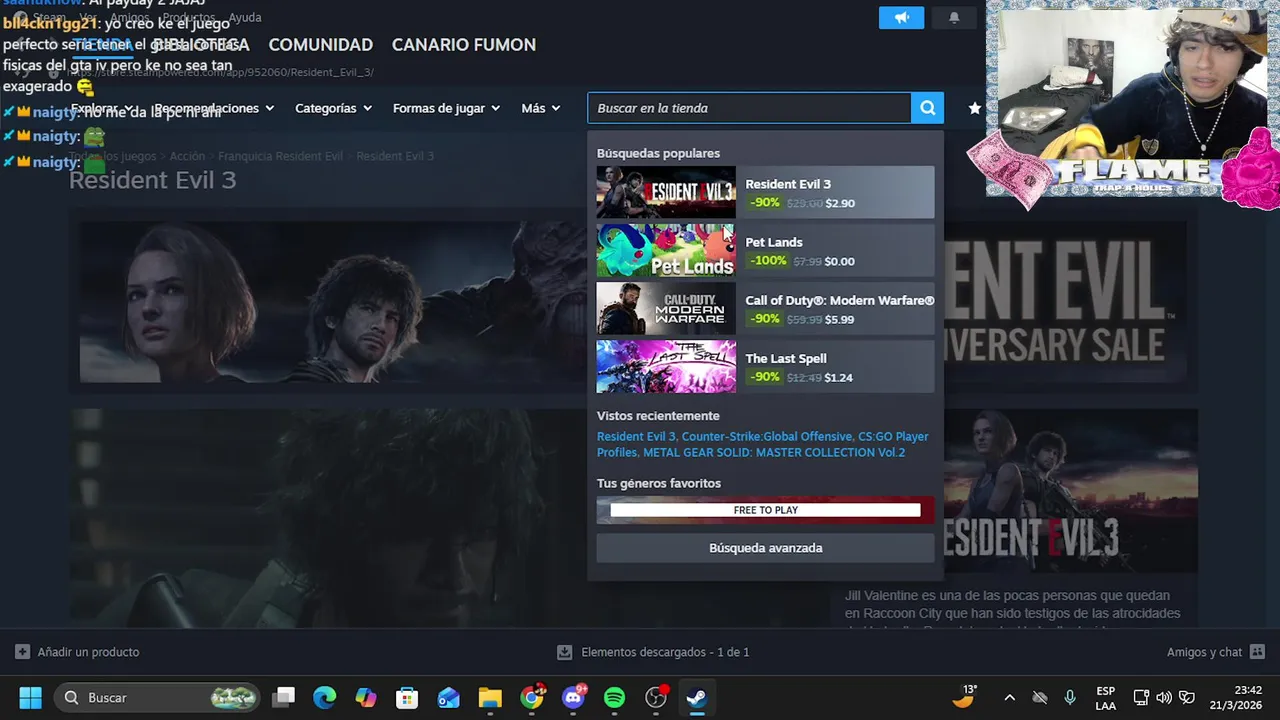Launch Microsoft Edge from the taskbar
1280x720 pixels.
(325, 697)
